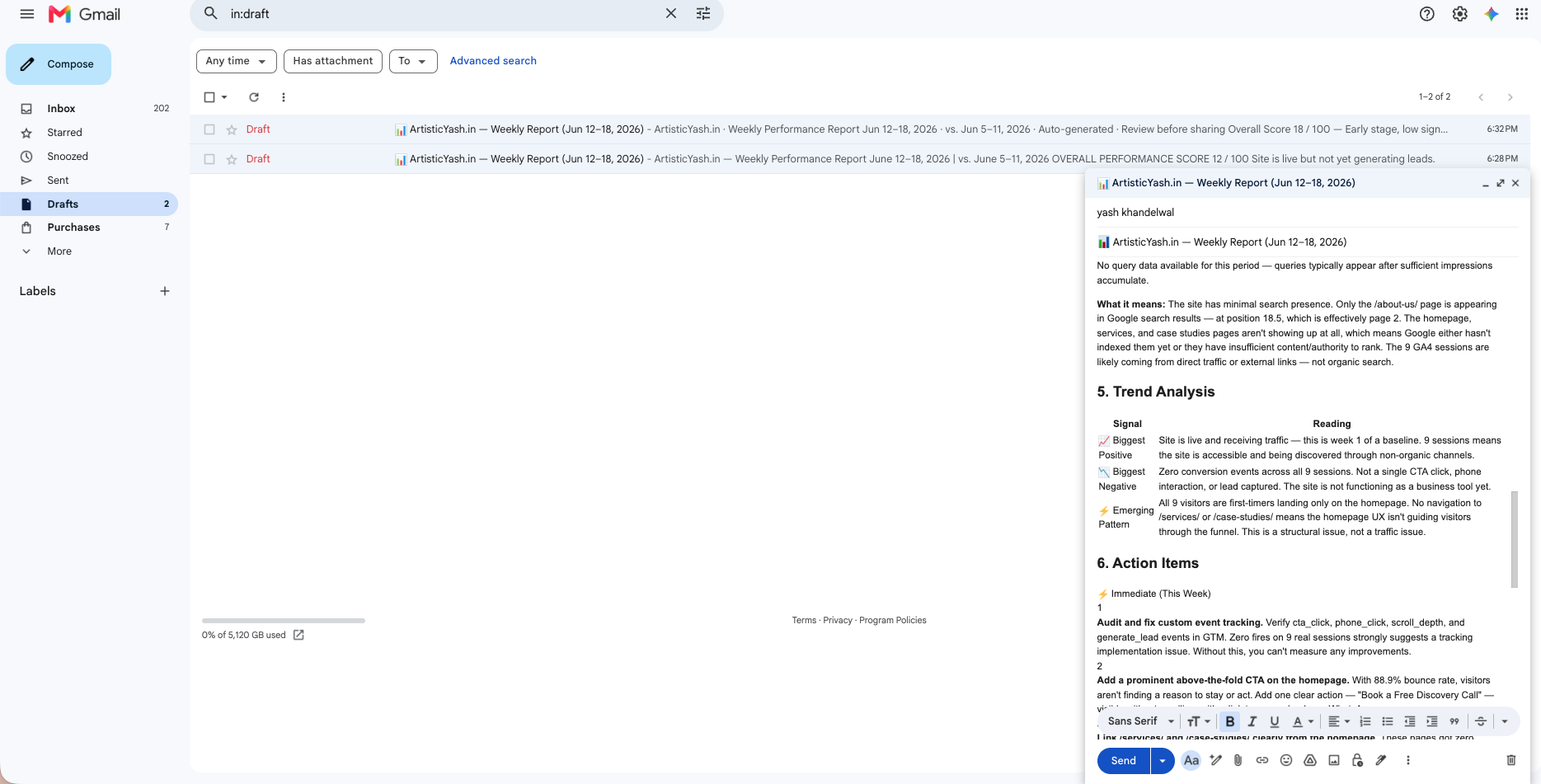Open Purchases category

tap(89, 228)
